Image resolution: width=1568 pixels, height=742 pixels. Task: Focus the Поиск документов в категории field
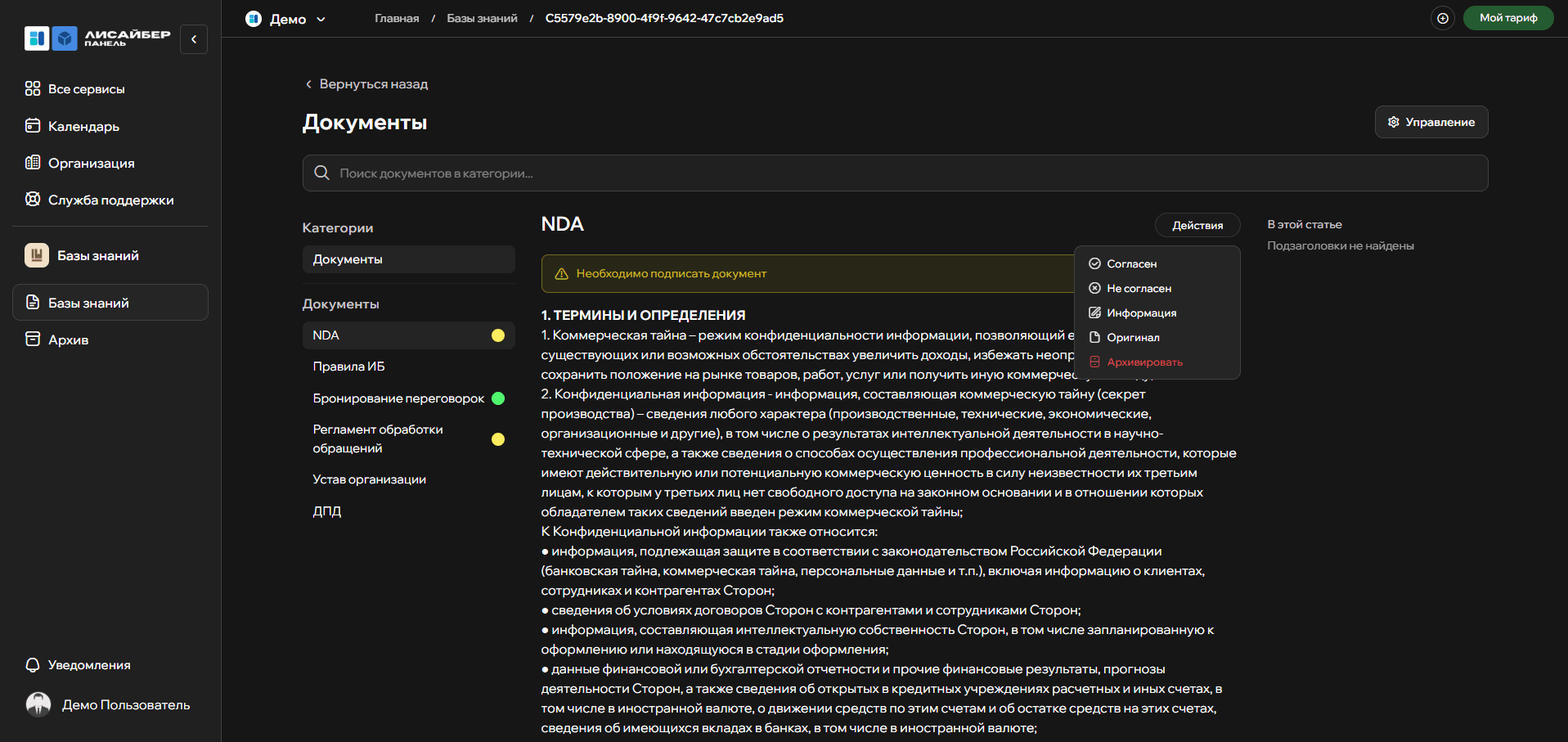(895, 173)
